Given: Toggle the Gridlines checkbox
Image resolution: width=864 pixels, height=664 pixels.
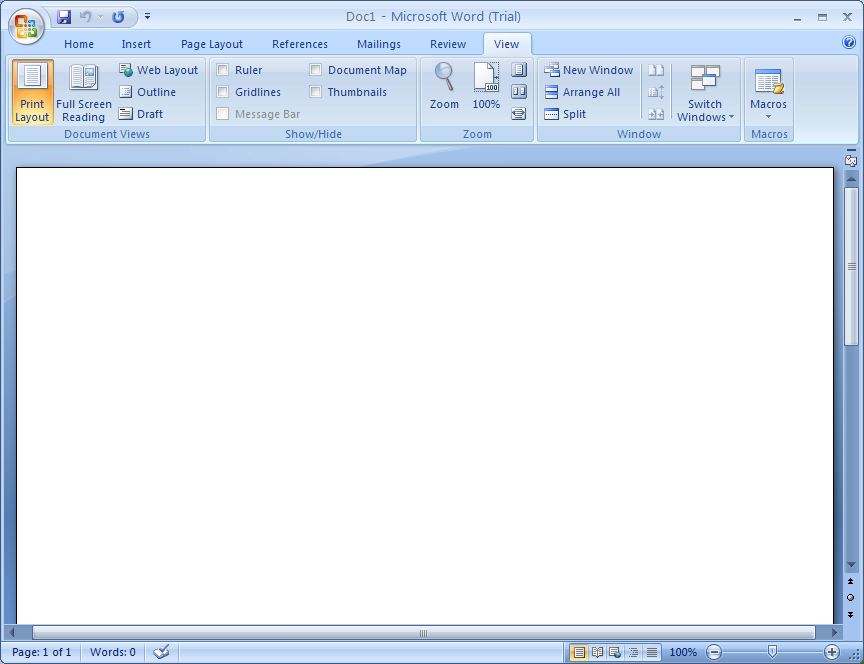Looking at the screenshot, I should tap(223, 92).
